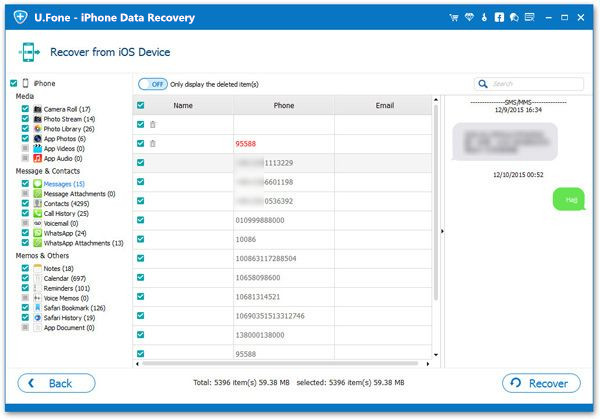
Task: Open the chat support icon
Action: pyautogui.click(x=514, y=17)
